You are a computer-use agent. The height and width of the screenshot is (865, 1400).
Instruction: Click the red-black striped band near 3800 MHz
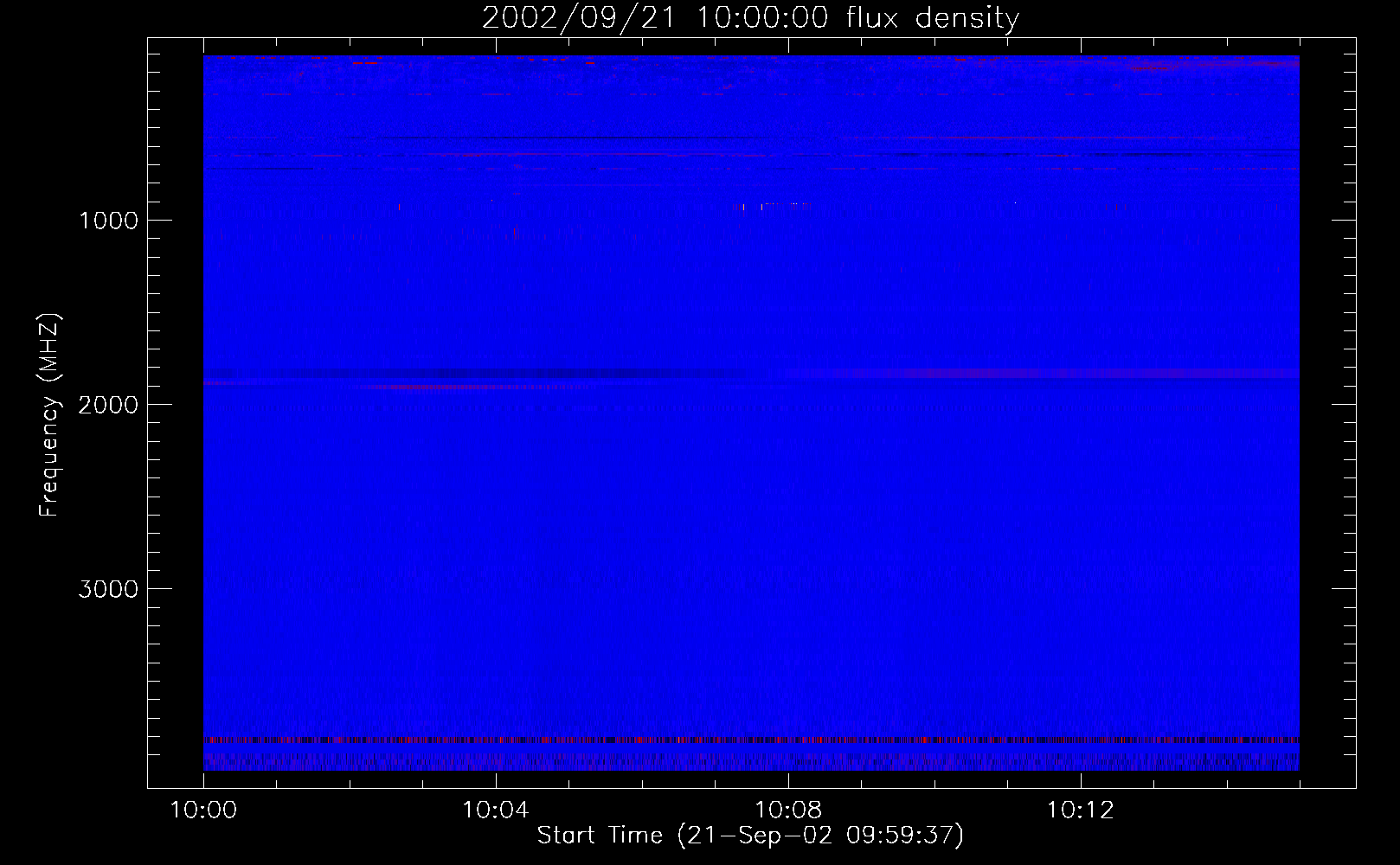pyautogui.click(x=751, y=740)
